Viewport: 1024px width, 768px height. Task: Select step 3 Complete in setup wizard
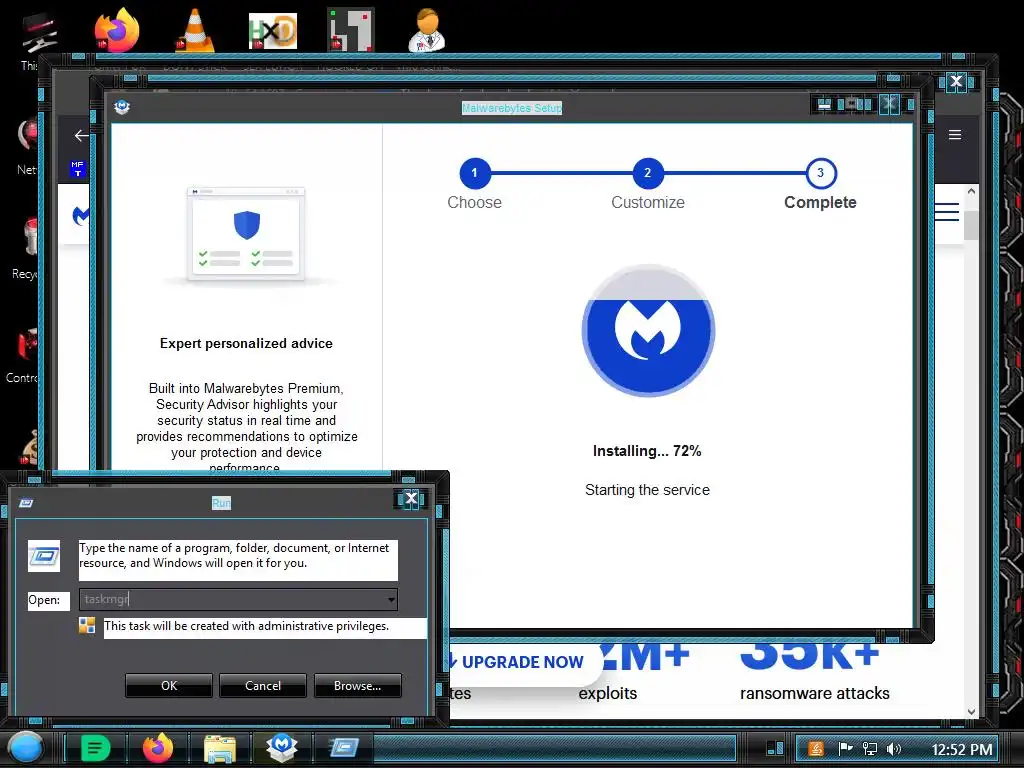tap(821, 173)
